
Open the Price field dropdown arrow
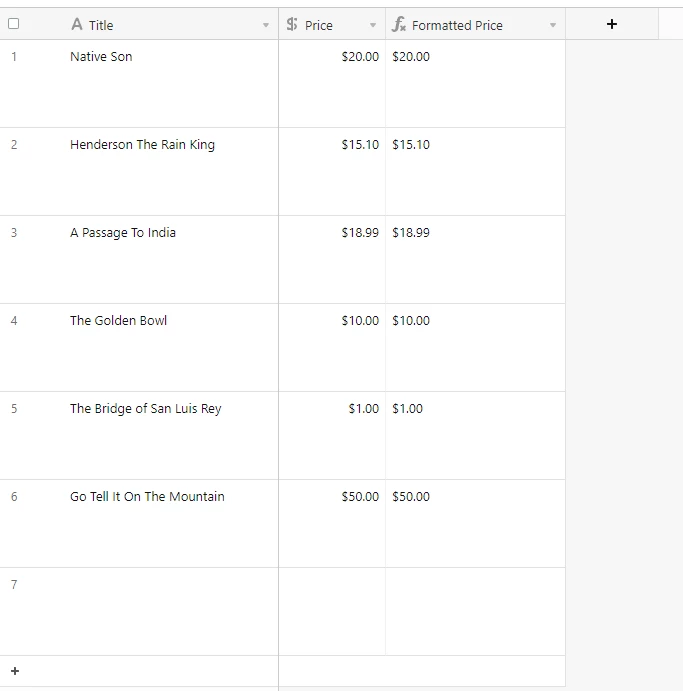click(x=373, y=25)
